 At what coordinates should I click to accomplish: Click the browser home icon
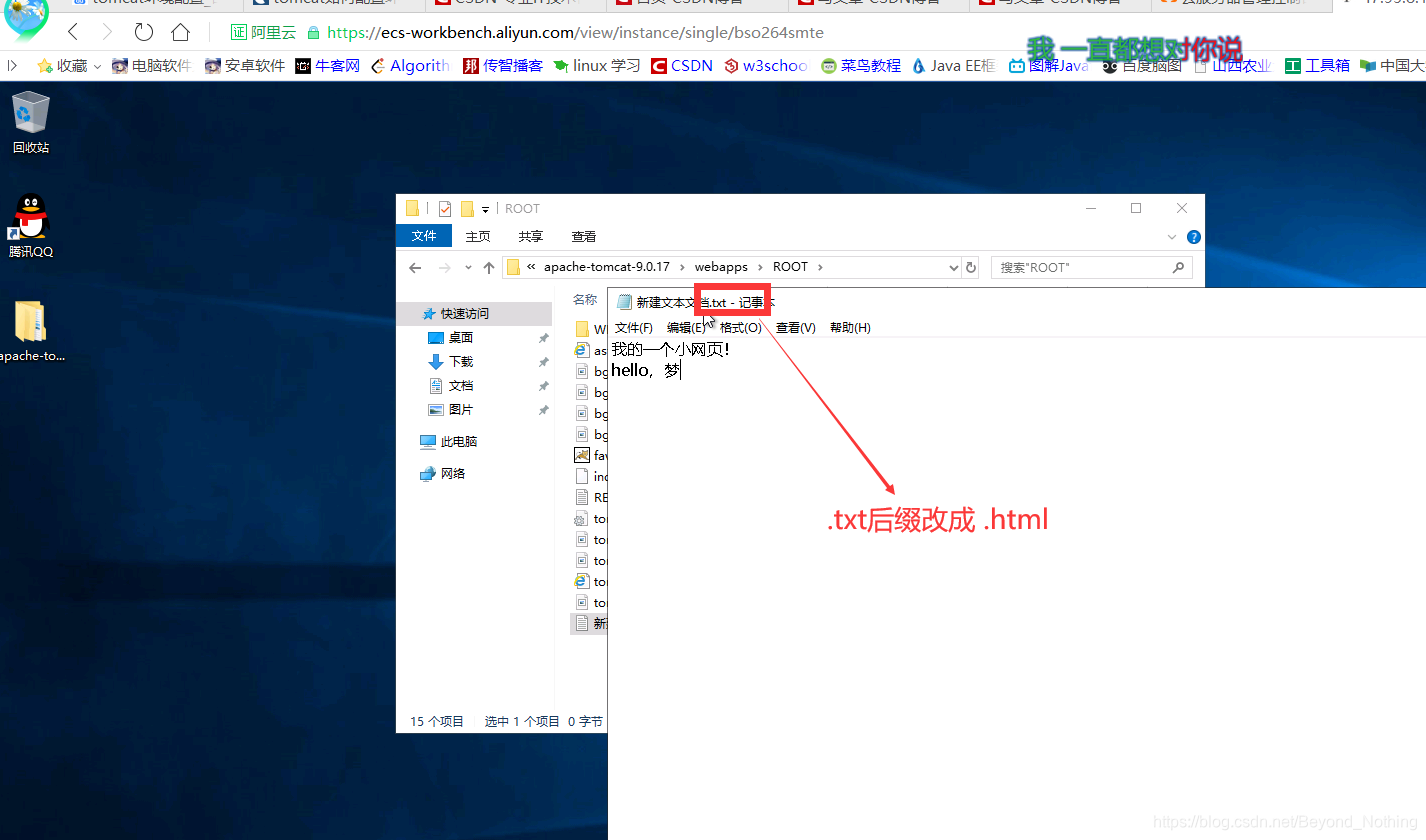(x=179, y=32)
